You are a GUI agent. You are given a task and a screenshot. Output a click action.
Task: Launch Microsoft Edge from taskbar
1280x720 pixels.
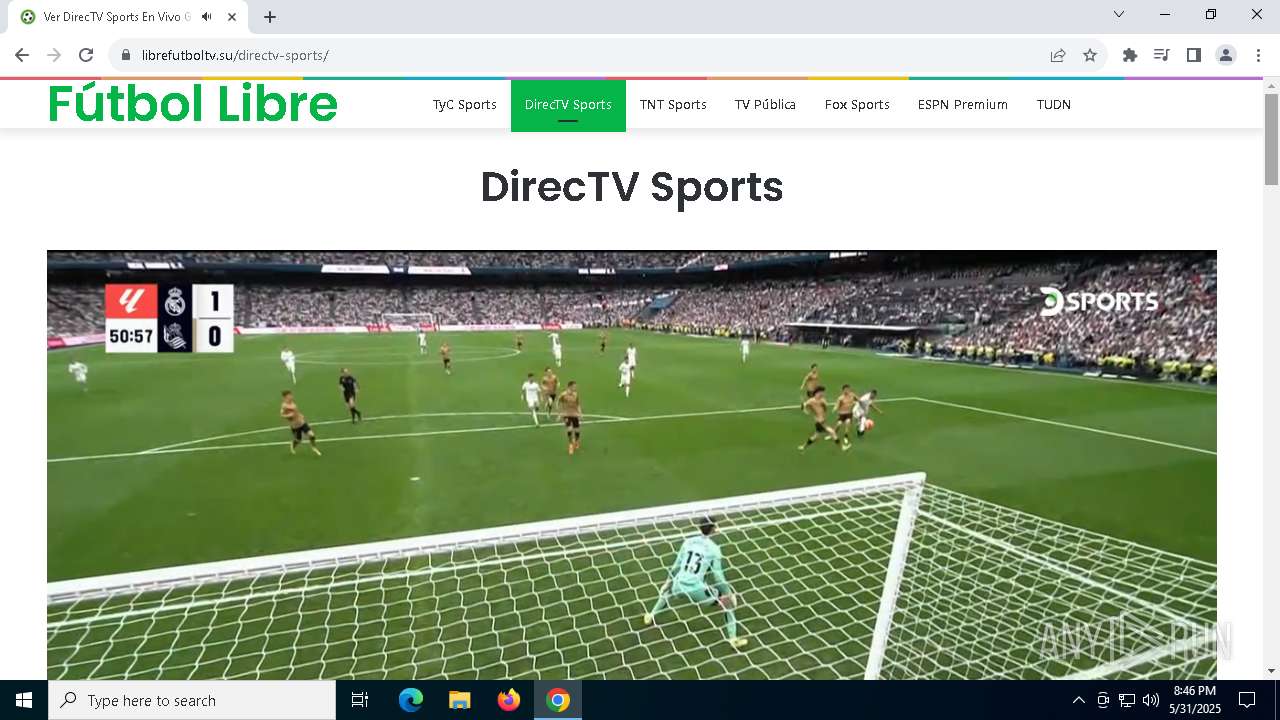[411, 700]
